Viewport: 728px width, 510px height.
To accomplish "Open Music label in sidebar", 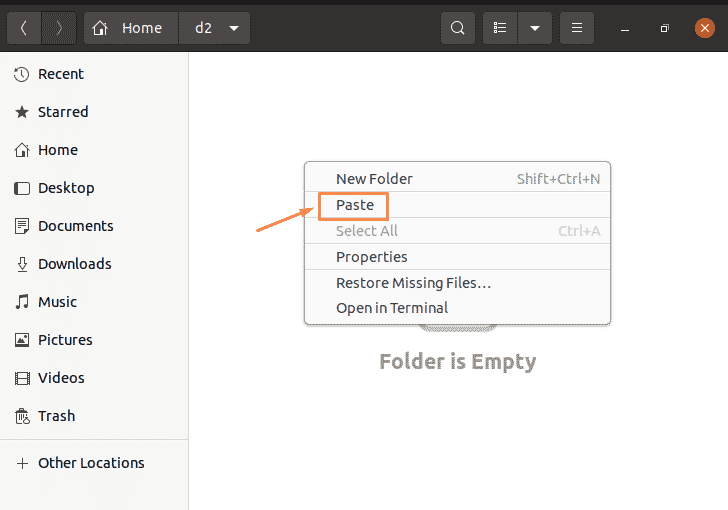I will (58, 302).
